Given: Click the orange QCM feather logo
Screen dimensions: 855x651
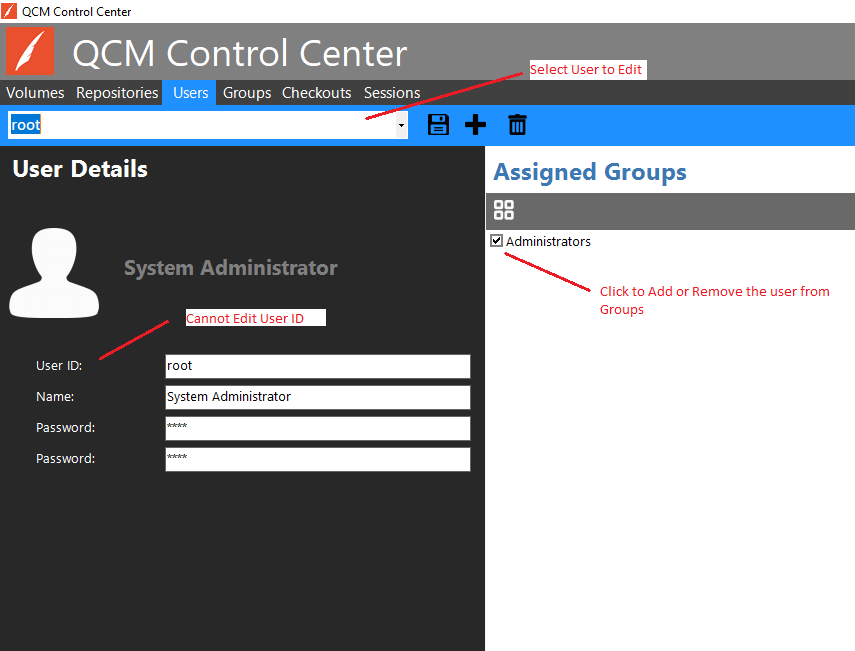Looking at the screenshot, I should click(x=30, y=52).
